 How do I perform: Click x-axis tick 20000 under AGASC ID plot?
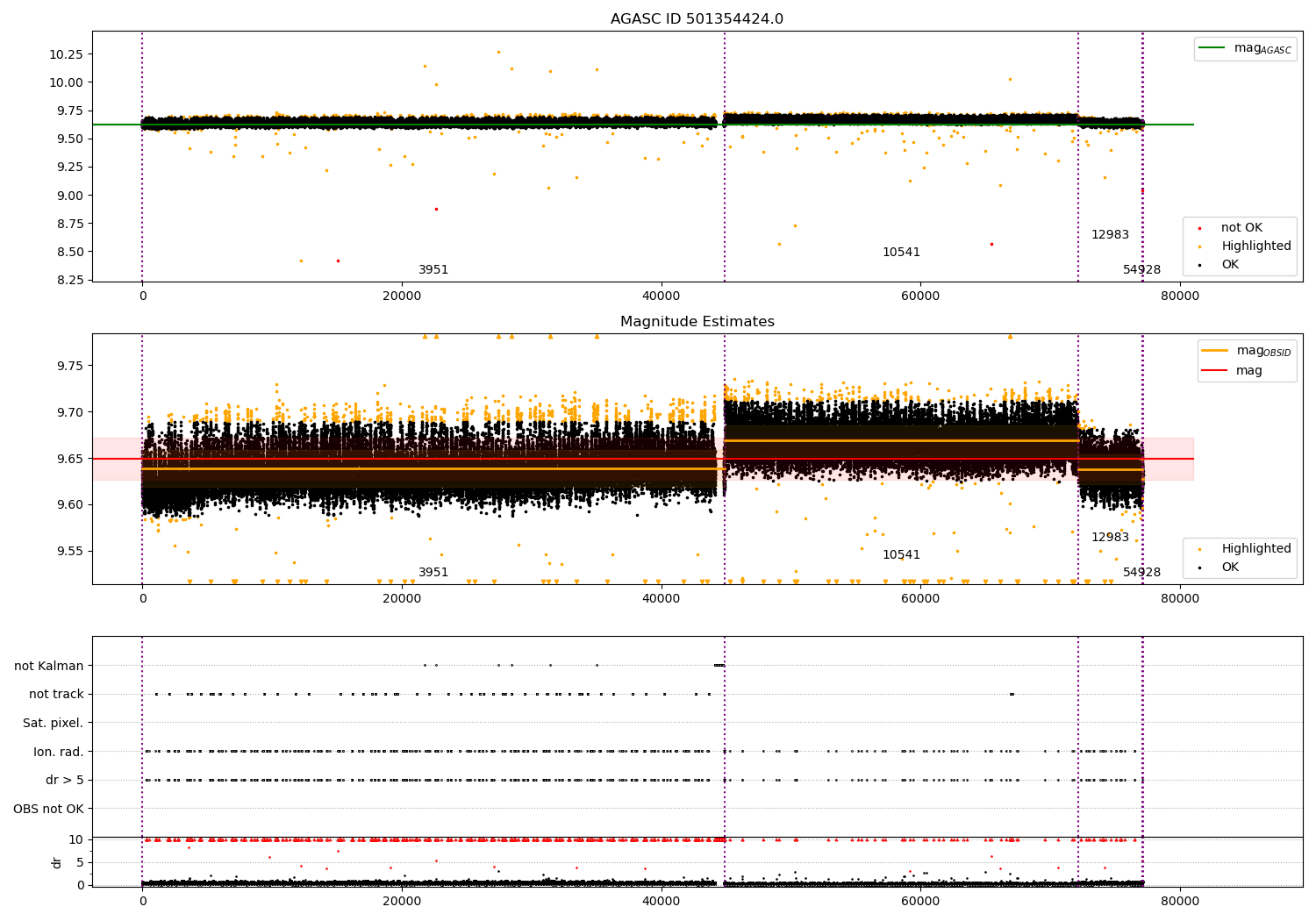point(402,296)
